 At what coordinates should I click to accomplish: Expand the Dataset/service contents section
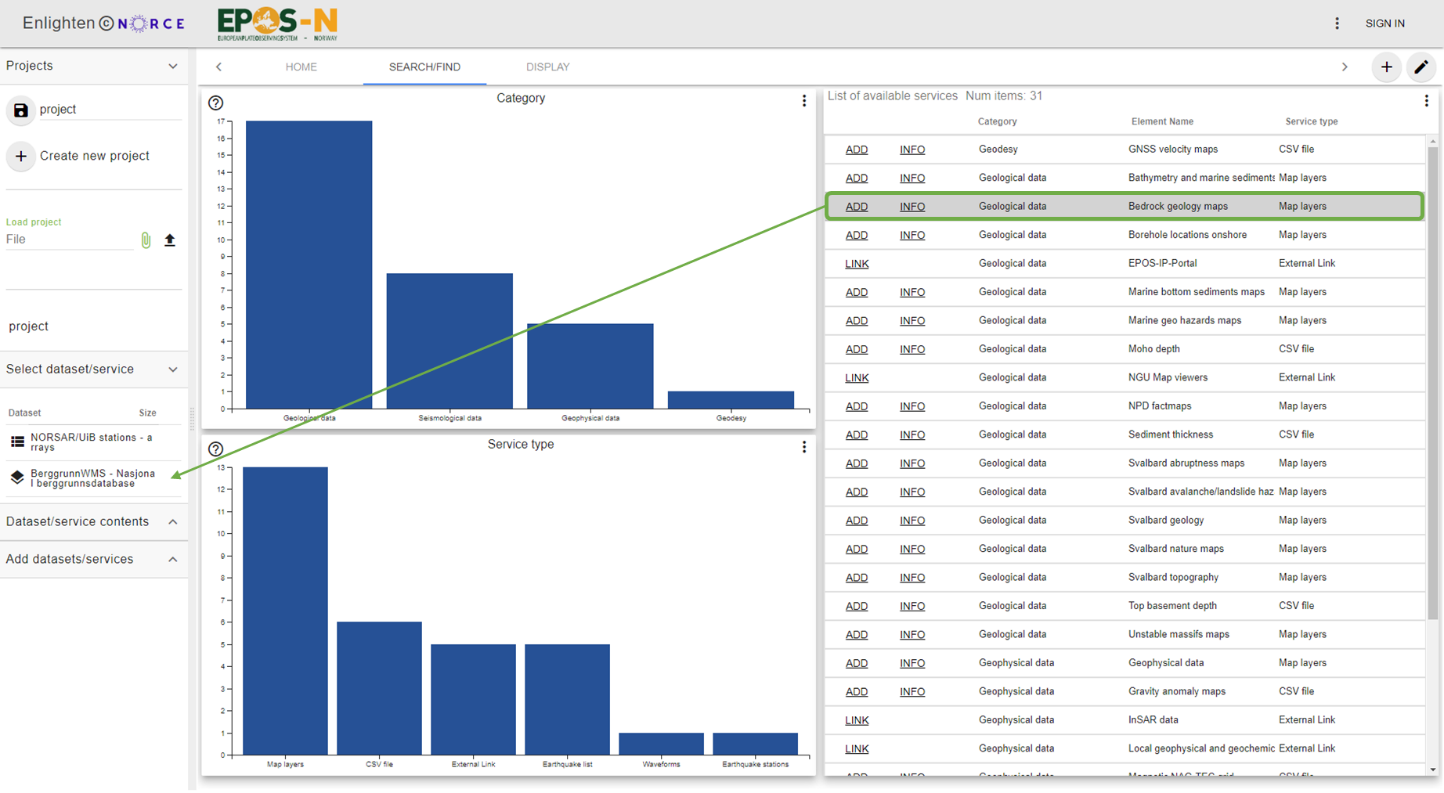173,522
